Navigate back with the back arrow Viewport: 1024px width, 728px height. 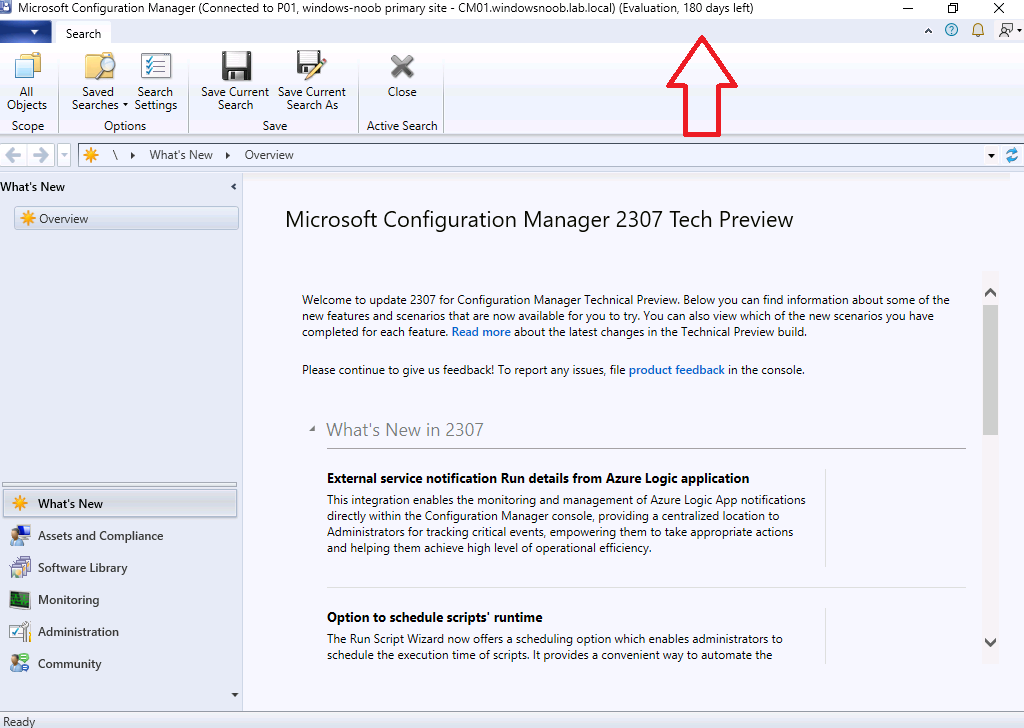click(x=13, y=155)
